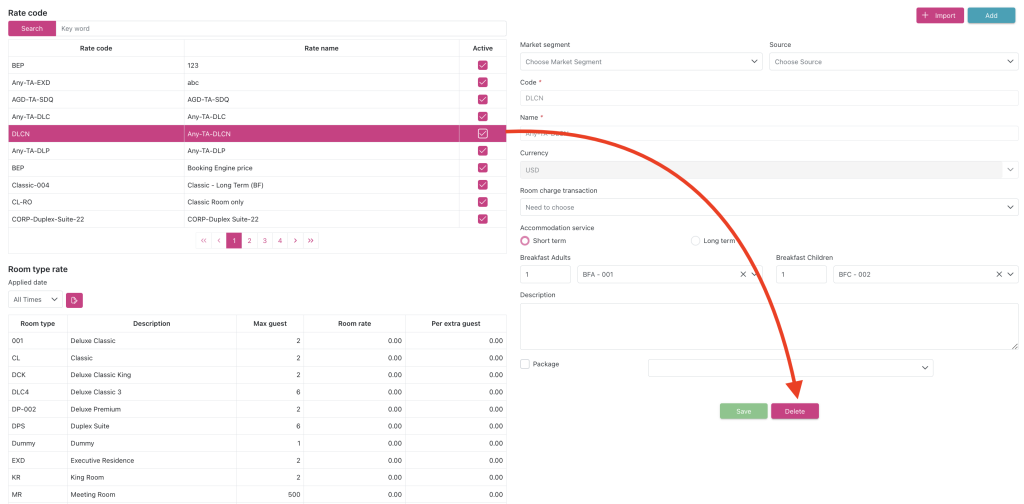Open the All Times applied date dropdown
Screen dimensions: 1024x504
[34, 300]
